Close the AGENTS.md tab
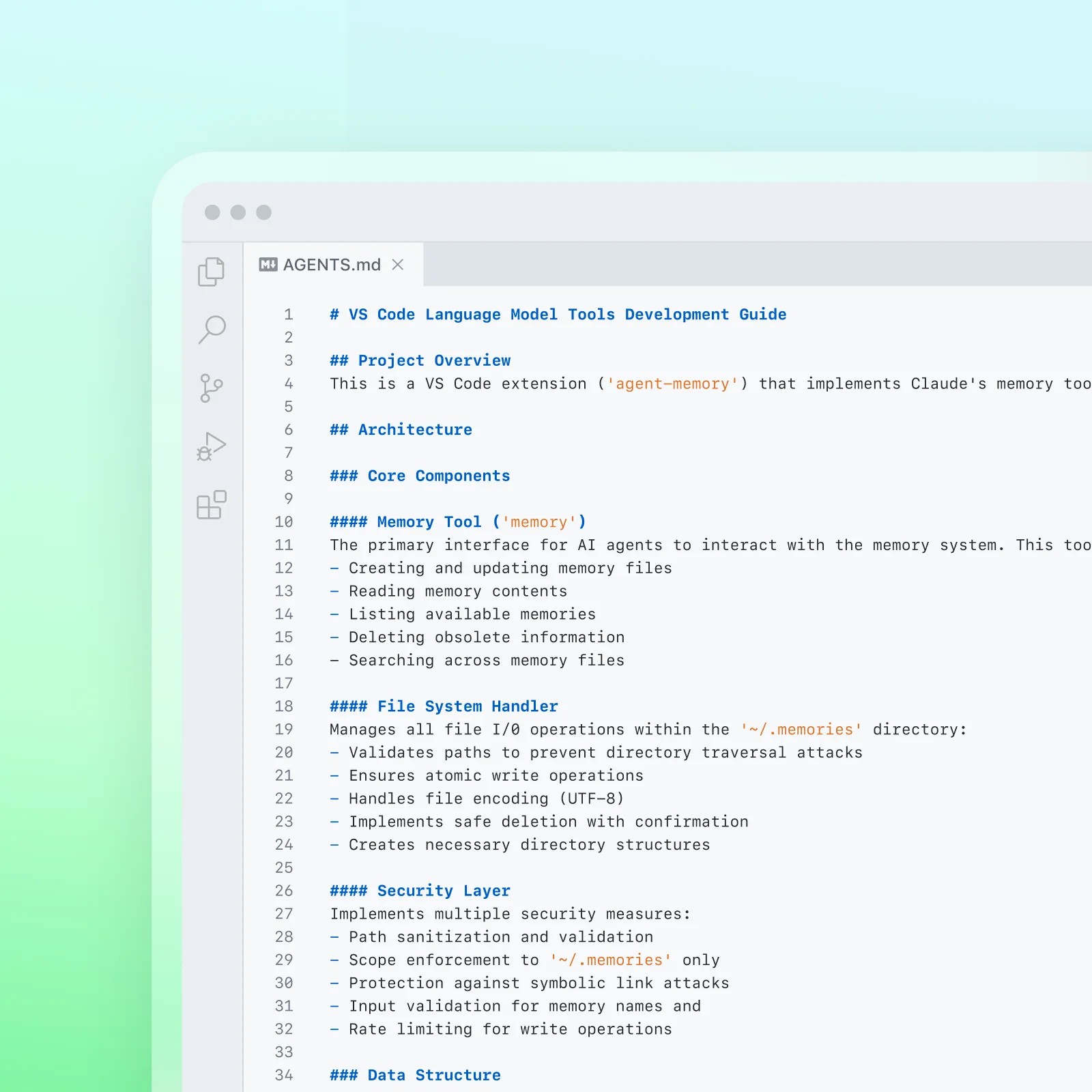 pos(398,265)
